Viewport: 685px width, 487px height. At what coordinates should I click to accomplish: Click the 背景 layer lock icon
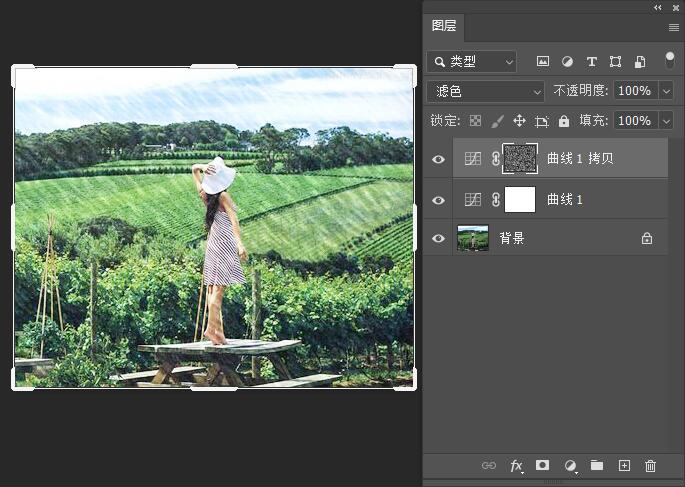click(x=647, y=238)
